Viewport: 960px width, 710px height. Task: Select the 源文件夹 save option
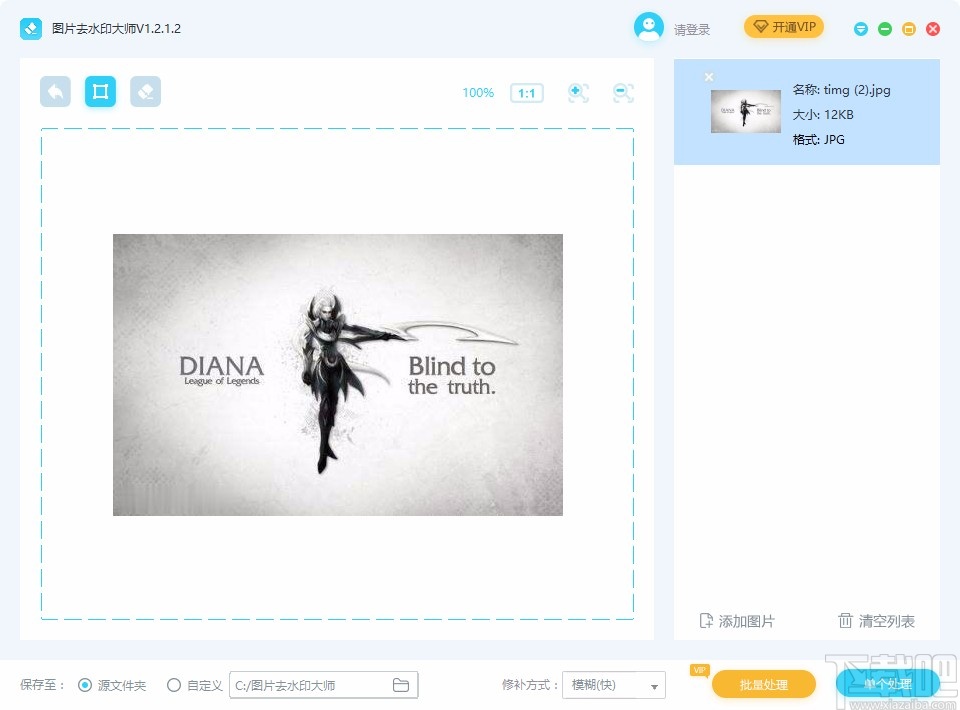point(112,686)
